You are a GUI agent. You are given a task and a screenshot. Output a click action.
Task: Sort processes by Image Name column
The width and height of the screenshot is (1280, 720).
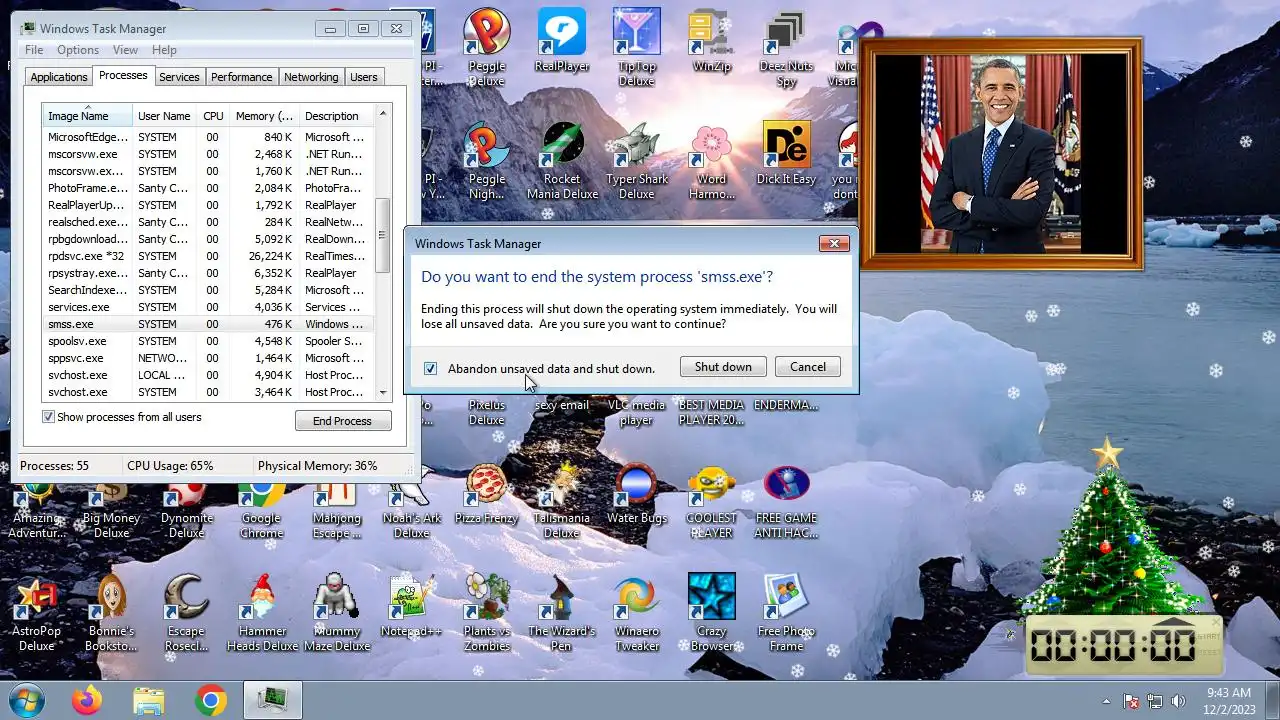coord(86,115)
